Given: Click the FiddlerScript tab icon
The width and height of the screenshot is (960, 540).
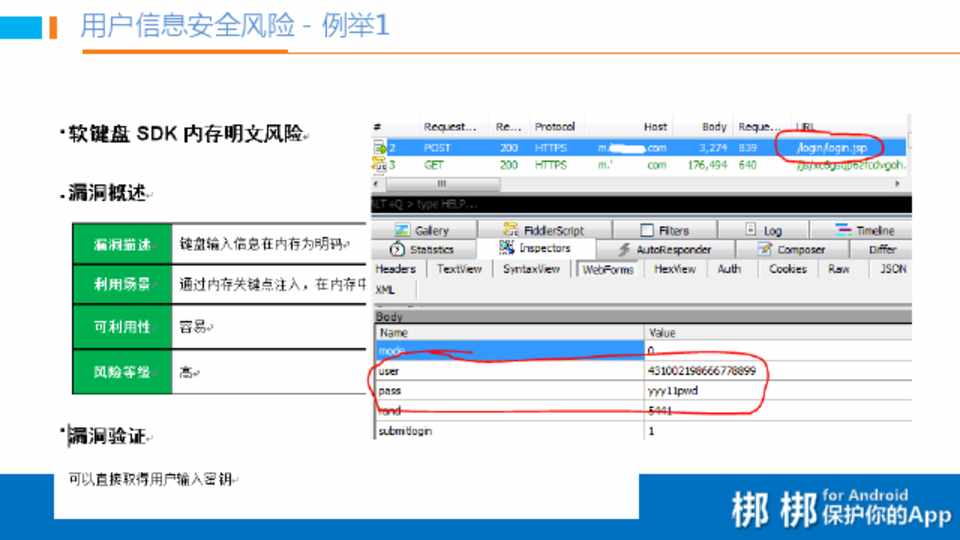Looking at the screenshot, I should pyautogui.click(x=511, y=230).
